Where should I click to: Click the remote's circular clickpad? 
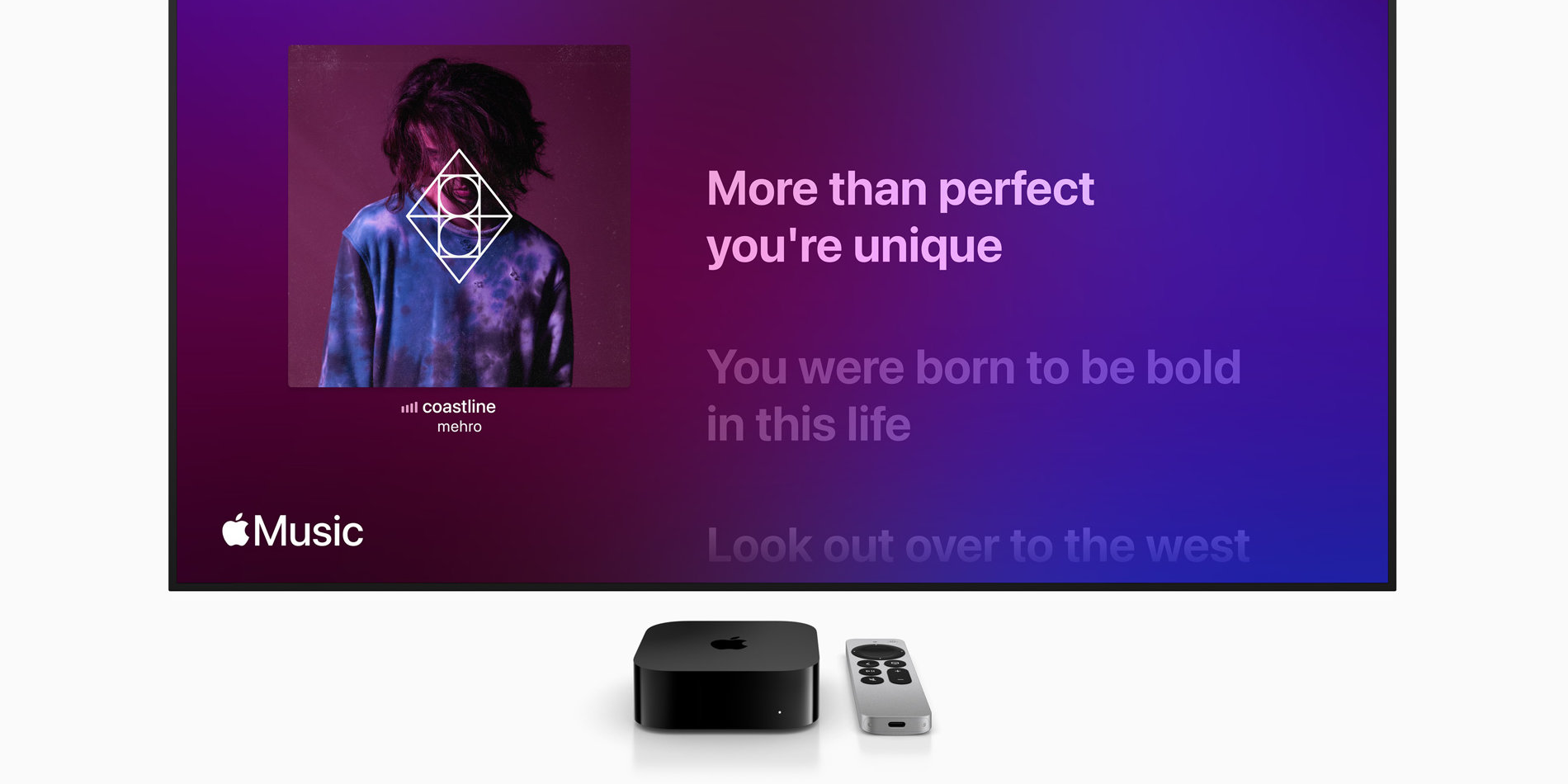878,652
